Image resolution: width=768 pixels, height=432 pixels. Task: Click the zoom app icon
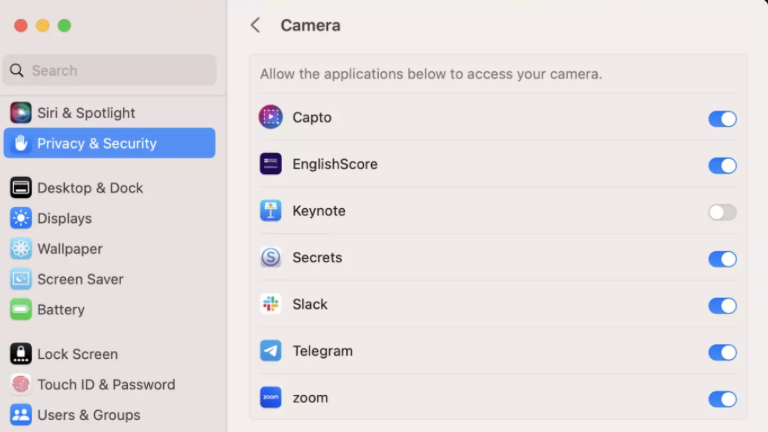pos(270,397)
